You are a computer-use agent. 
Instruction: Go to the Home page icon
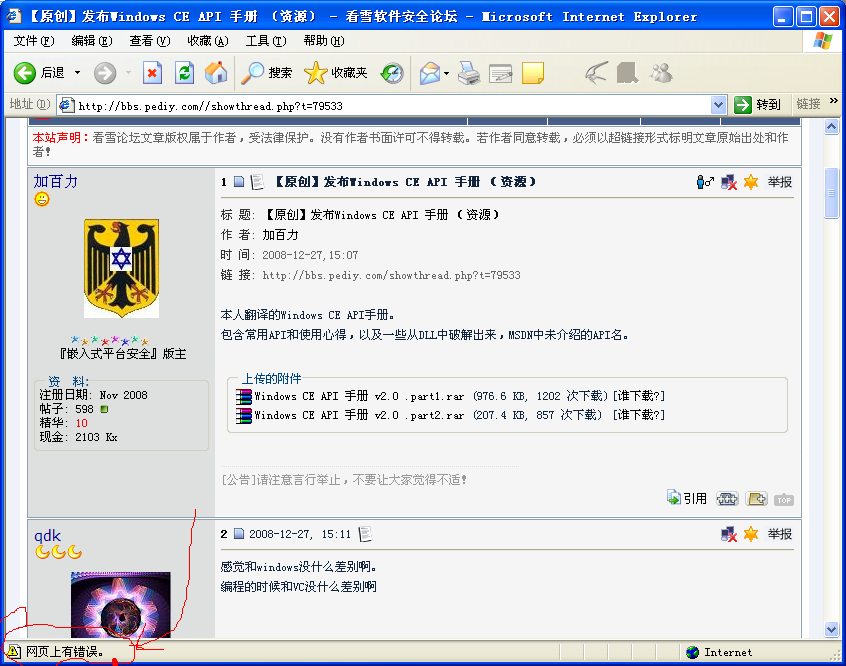click(x=216, y=73)
